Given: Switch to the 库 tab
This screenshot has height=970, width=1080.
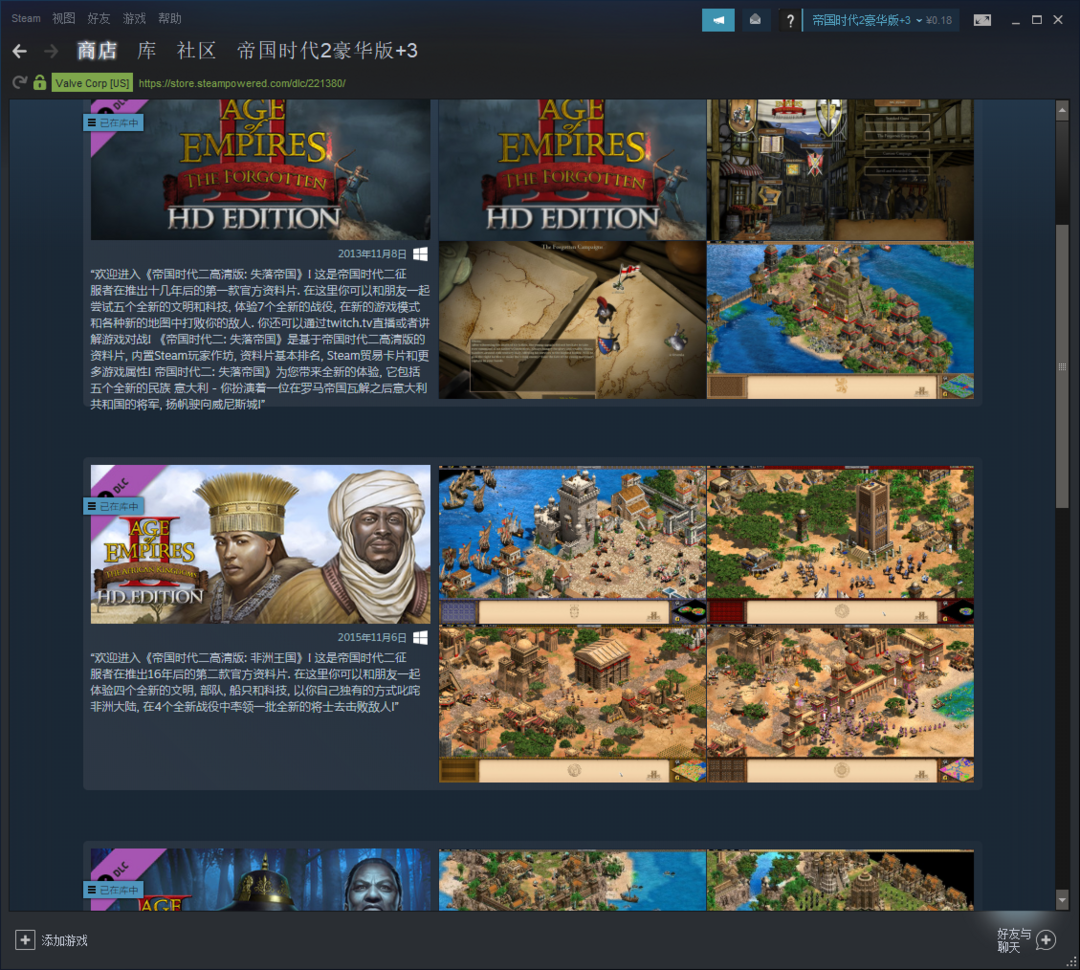Looking at the screenshot, I should (x=146, y=51).
